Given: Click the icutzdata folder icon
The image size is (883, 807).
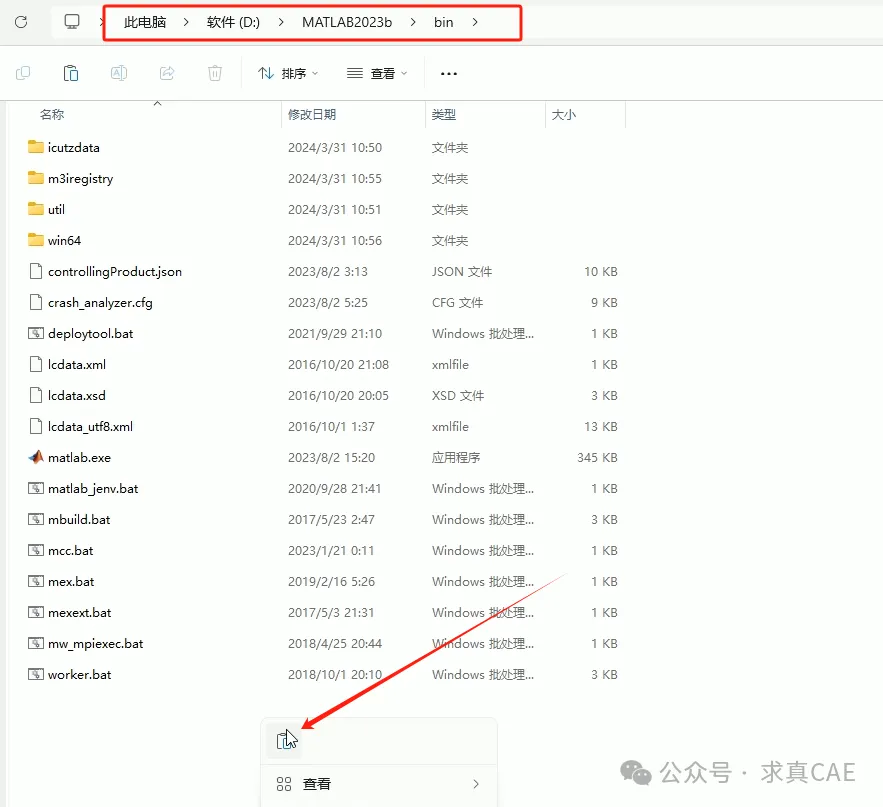Looking at the screenshot, I should pyautogui.click(x=35, y=147).
